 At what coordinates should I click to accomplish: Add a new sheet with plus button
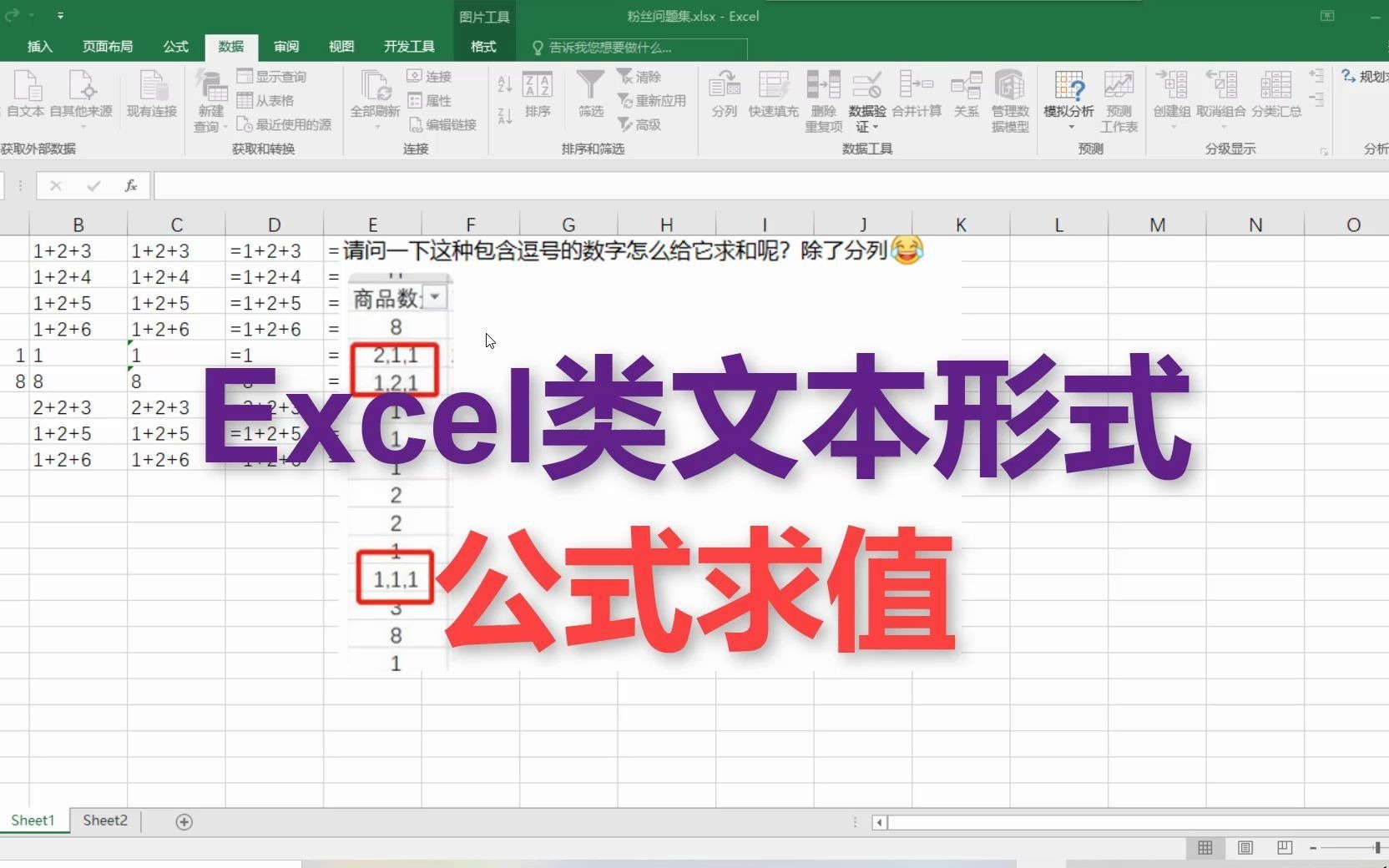184,822
